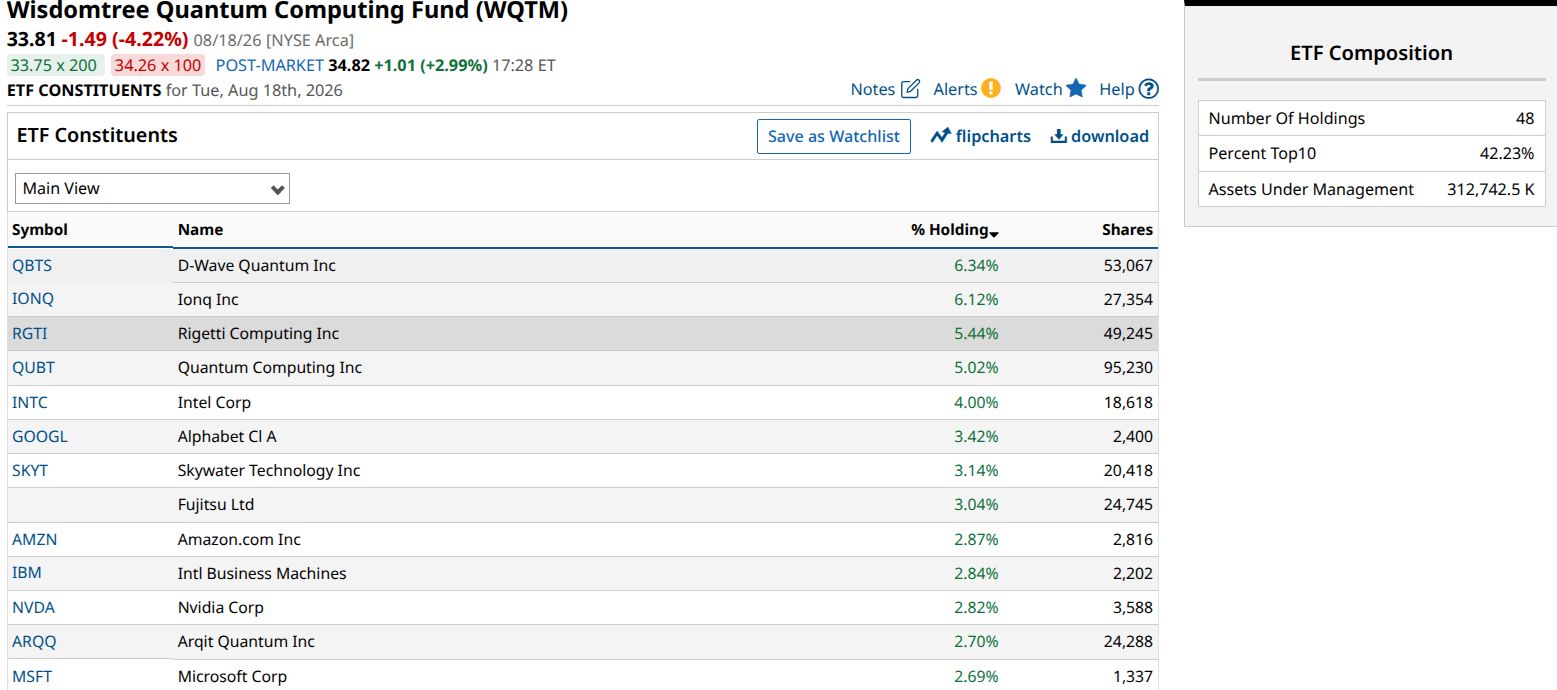Screen dimensions: 1557x690
Task: Open the GOOGL symbol link
Action: point(40,436)
